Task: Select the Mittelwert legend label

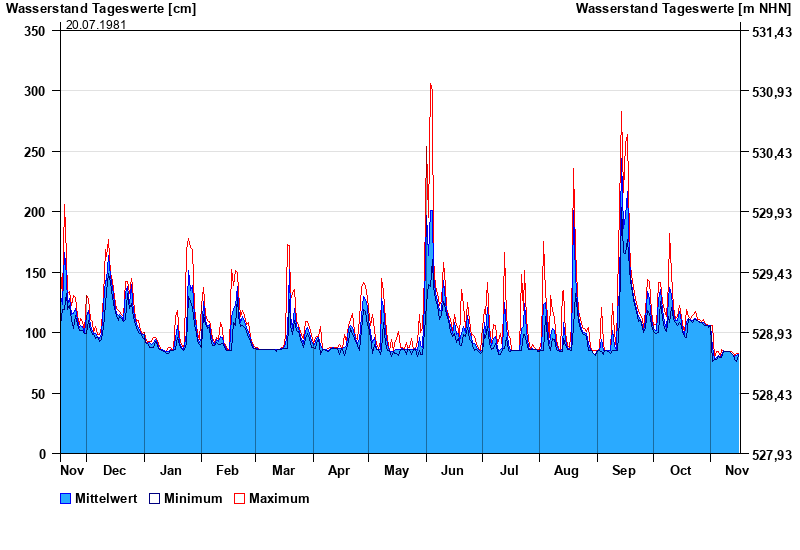Action: (x=106, y=498)
